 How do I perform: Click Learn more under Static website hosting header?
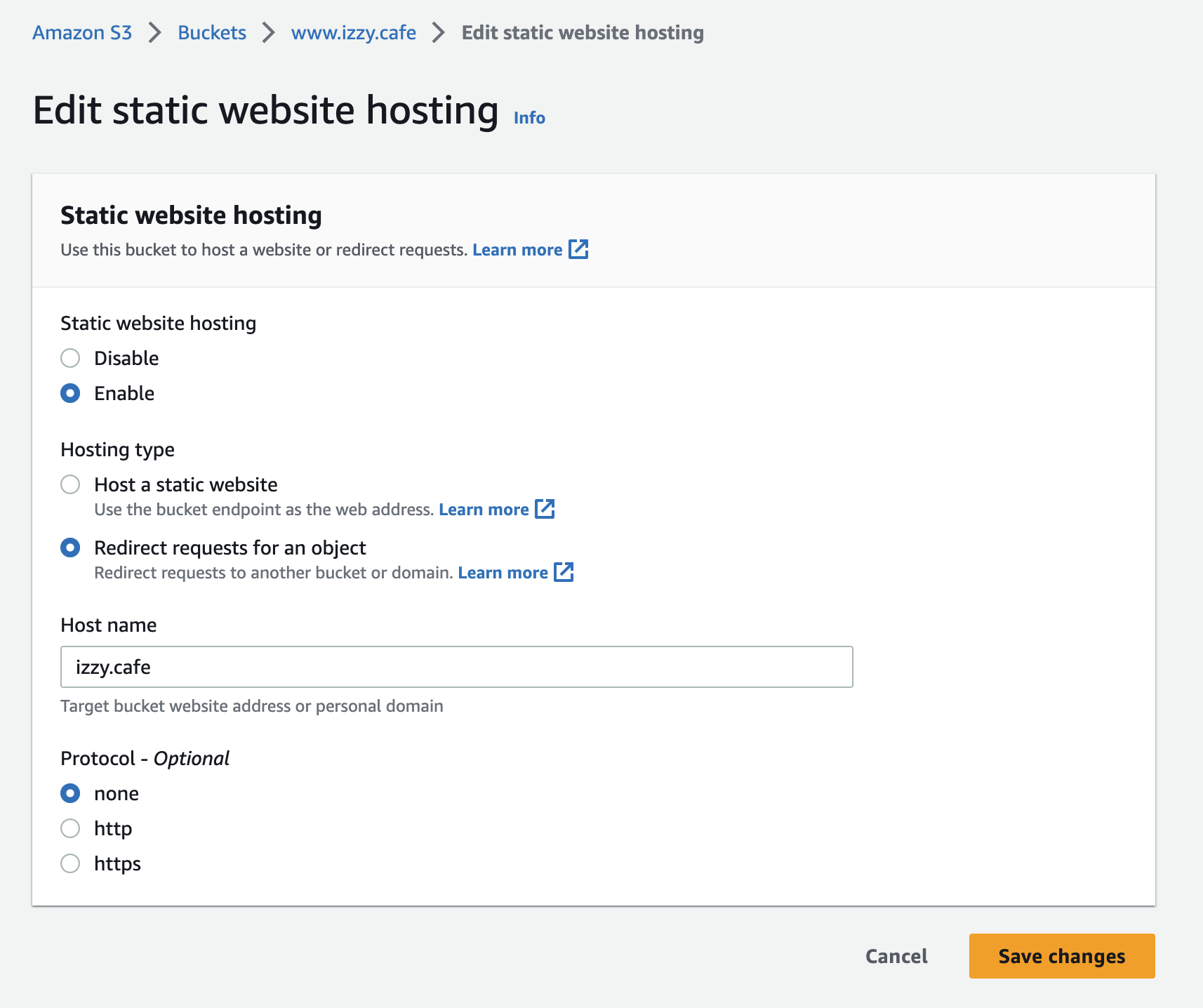coord(517,250)
